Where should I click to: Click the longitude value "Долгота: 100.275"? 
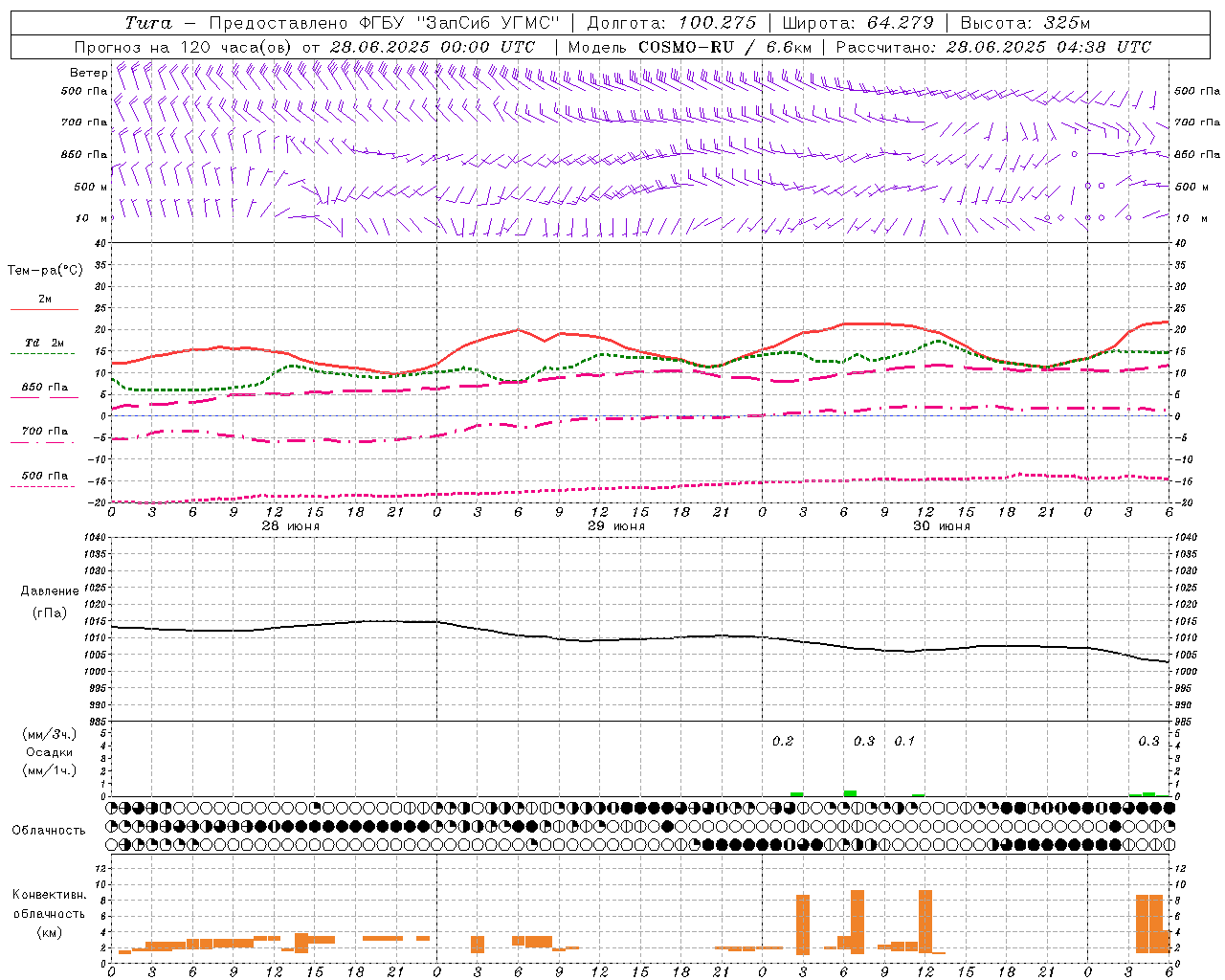coord(672,23)
